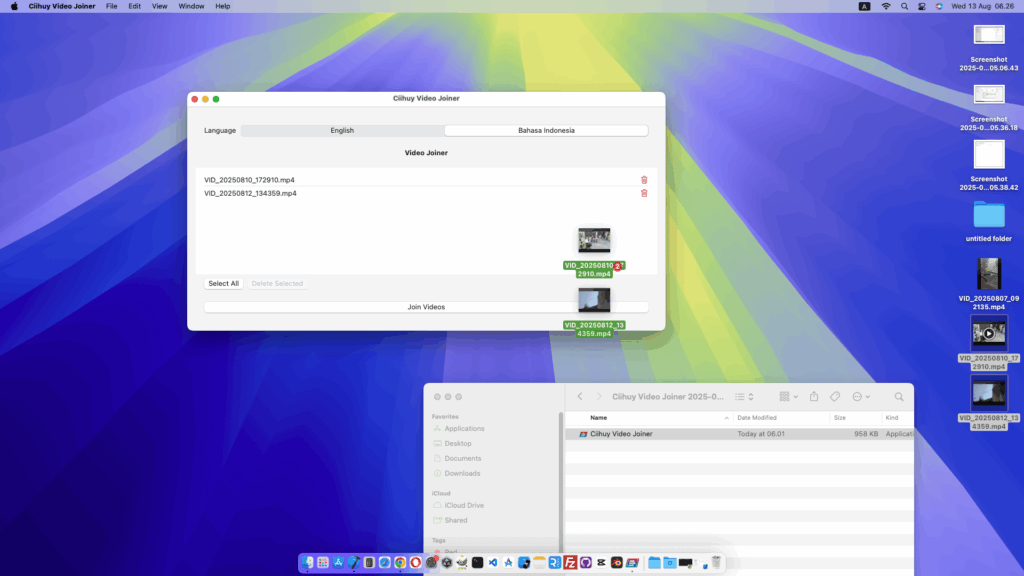This screenshot has width=1024, height=576.
Task: Open the Window menu
Action: point(191,7)
